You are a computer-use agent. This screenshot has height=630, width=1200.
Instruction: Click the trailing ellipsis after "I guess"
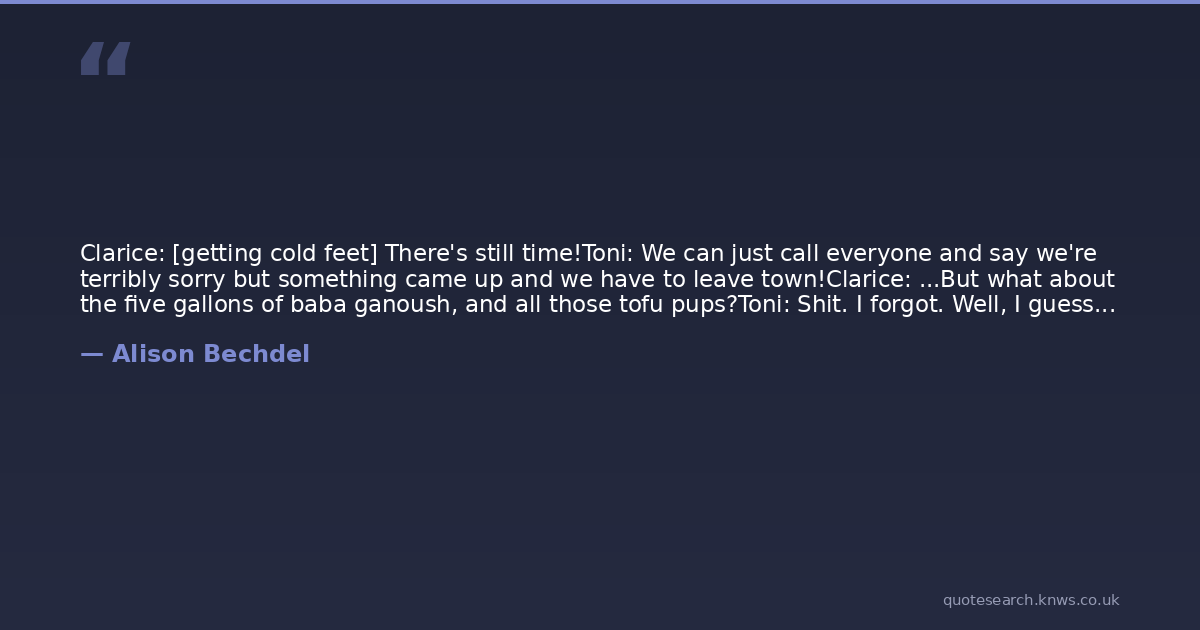coord(1104,305)
